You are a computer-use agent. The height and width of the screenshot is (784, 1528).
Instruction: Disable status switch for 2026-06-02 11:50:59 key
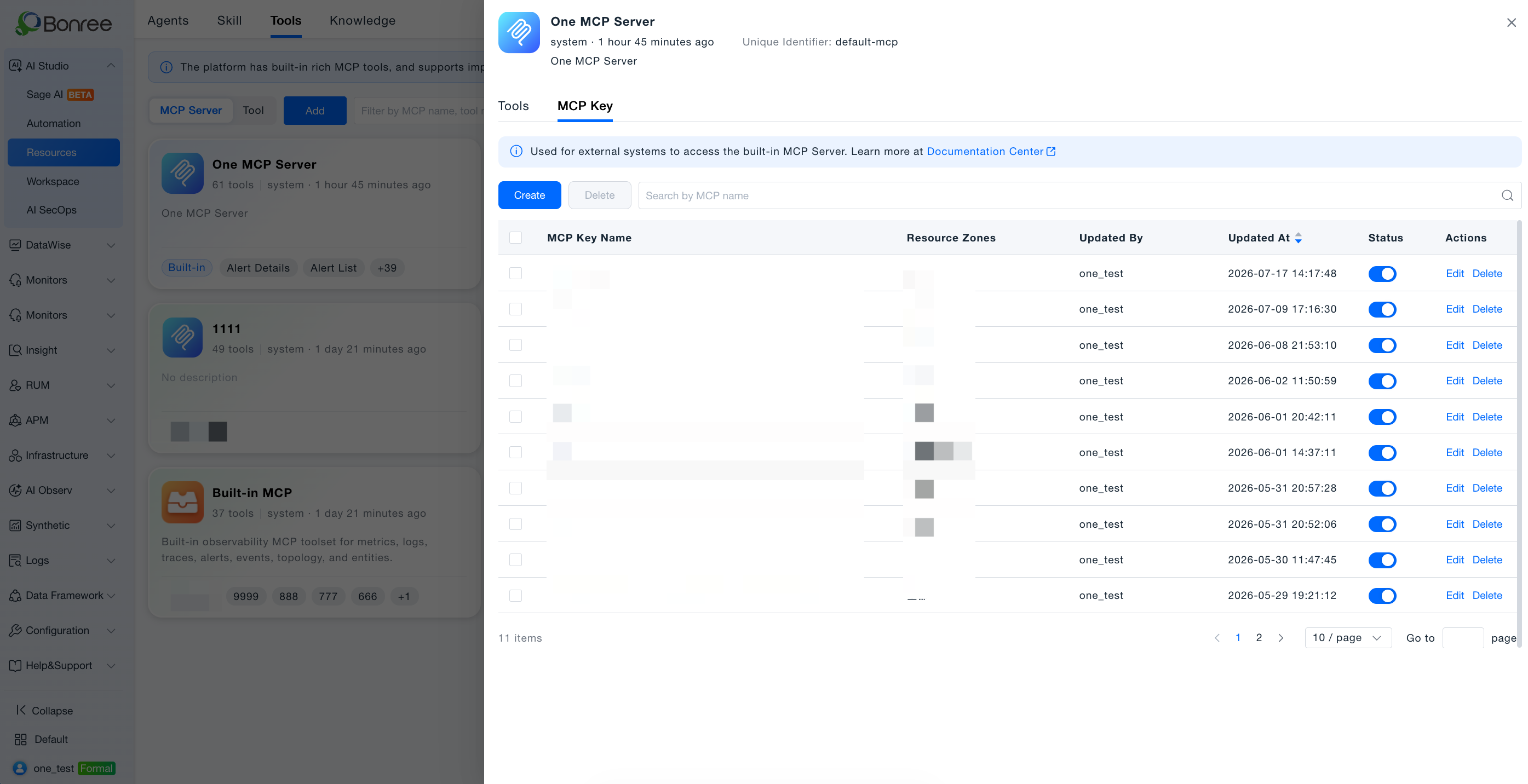[1382, 381]
